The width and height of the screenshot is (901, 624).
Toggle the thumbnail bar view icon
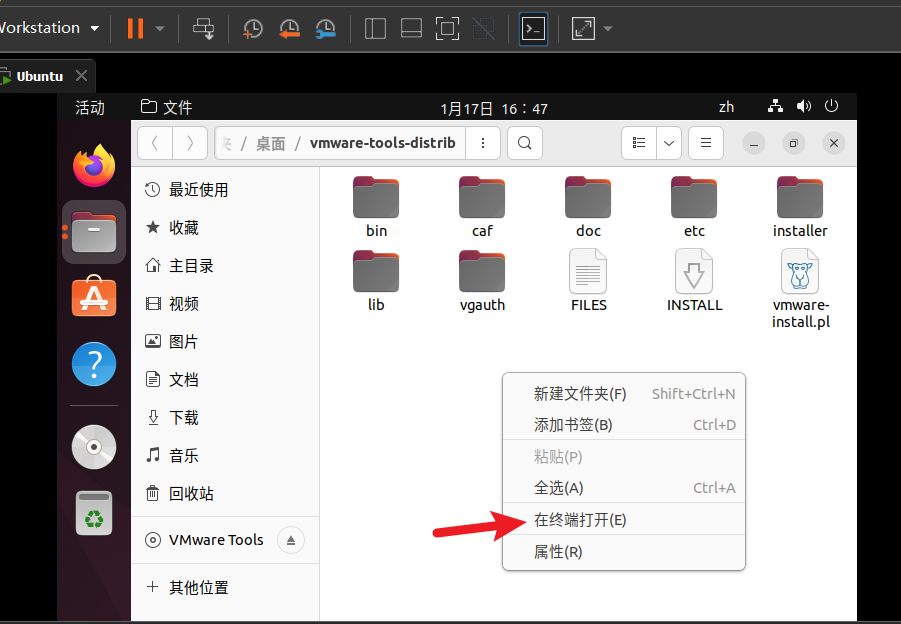[x=411, y=28]
